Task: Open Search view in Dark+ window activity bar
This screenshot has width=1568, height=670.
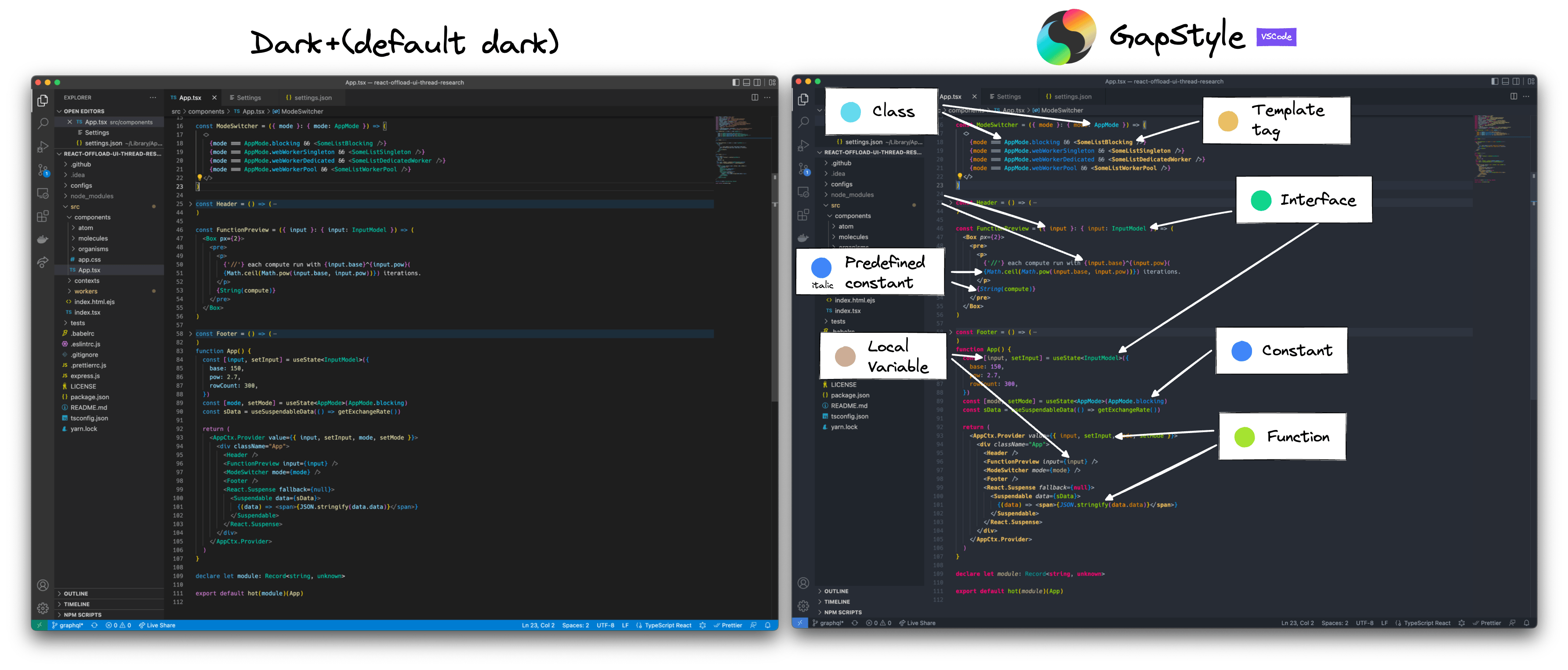Action: pos(43,123)
